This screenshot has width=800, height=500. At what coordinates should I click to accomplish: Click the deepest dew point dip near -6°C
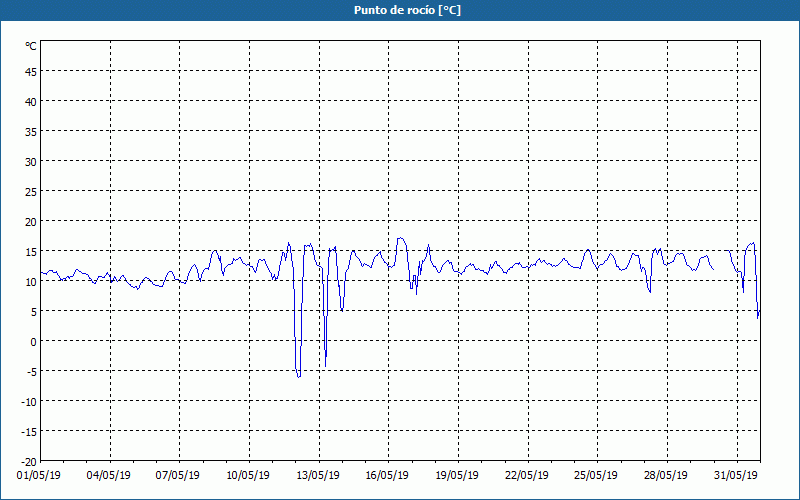click(x=298, y=376)
